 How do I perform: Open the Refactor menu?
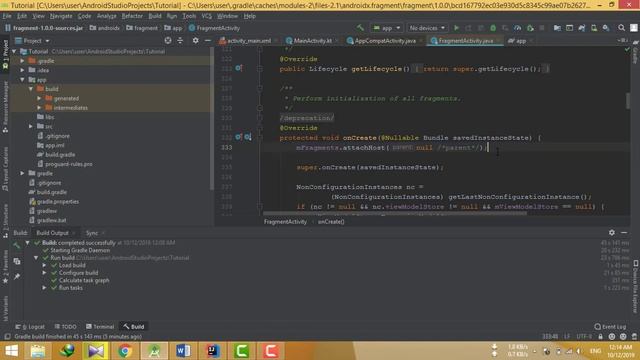(x=132, y=16)
